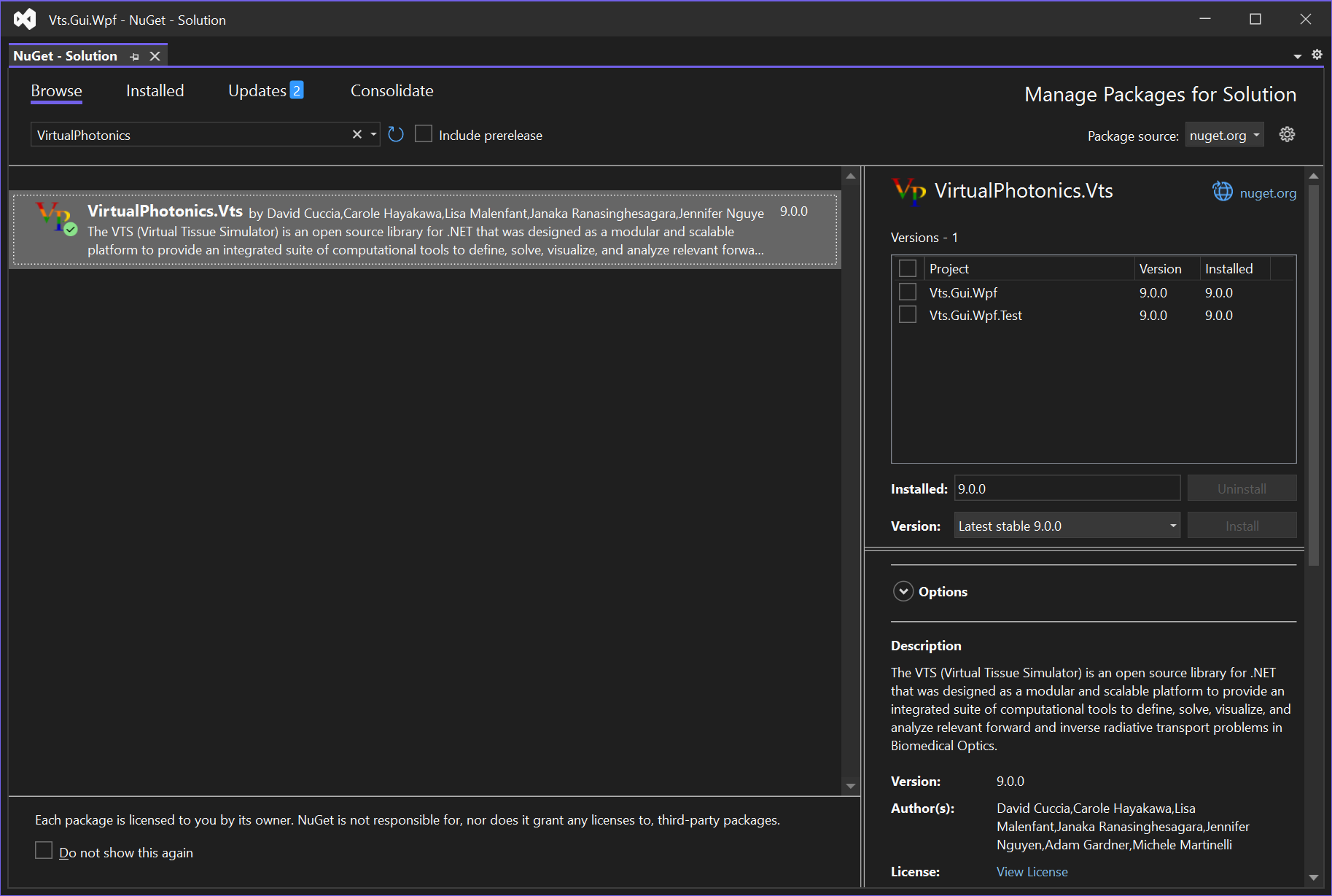Click the globe icon next to nuget.org
This screenshot has height=896, width=1332.
click(1223, 192)
